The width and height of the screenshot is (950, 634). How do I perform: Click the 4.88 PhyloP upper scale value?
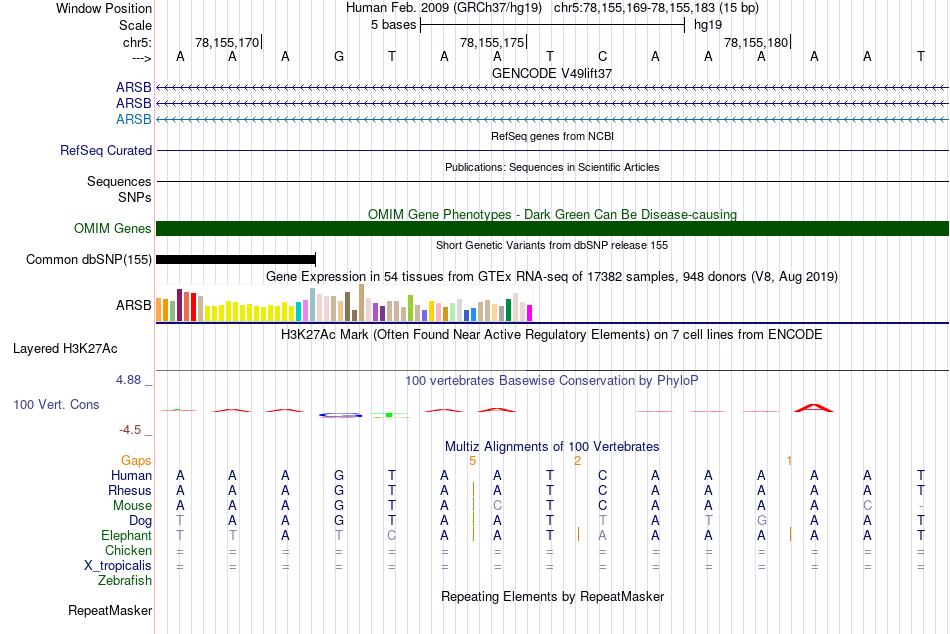[128, 380]
